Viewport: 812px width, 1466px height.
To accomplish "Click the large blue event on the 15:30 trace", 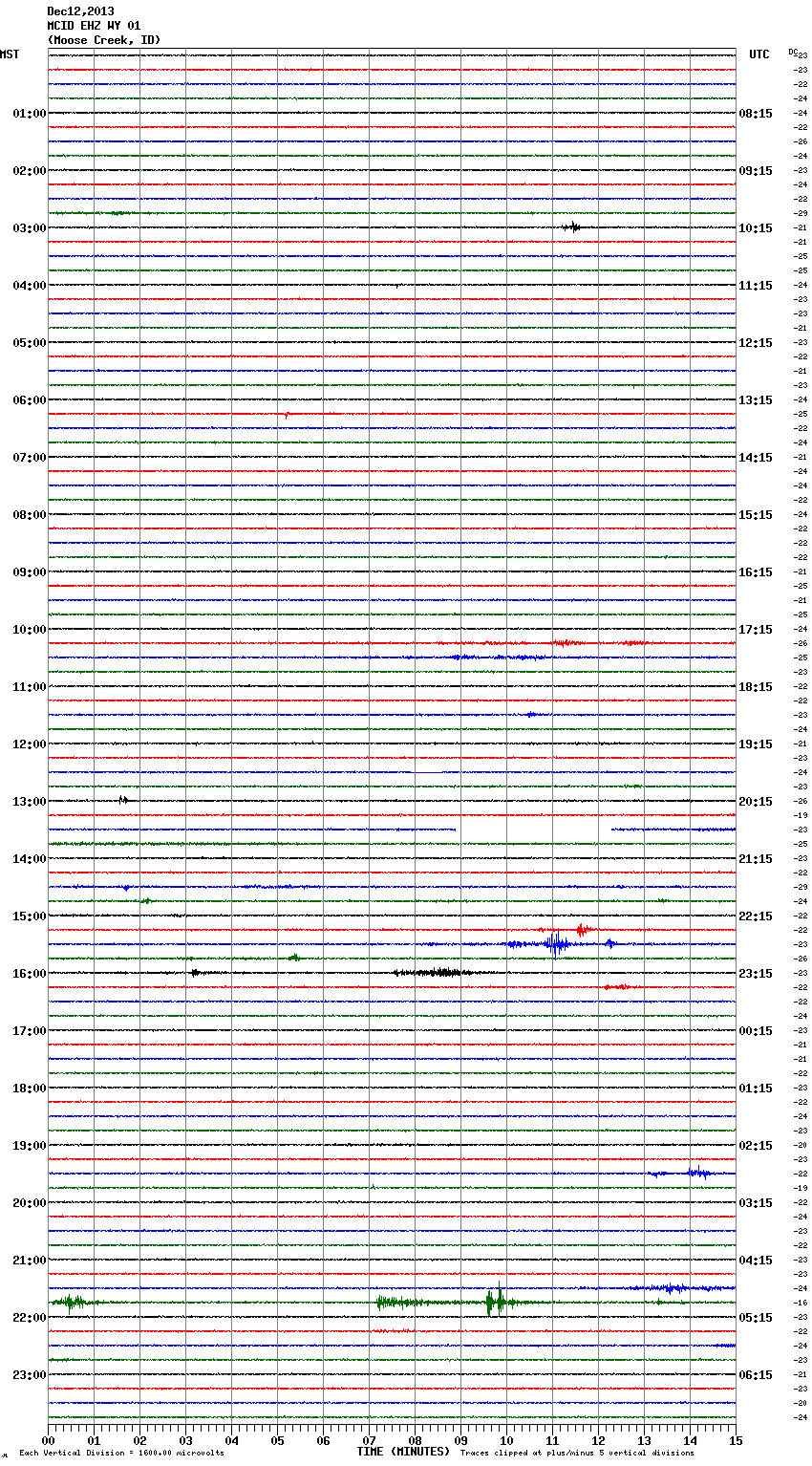I will 556,944.
